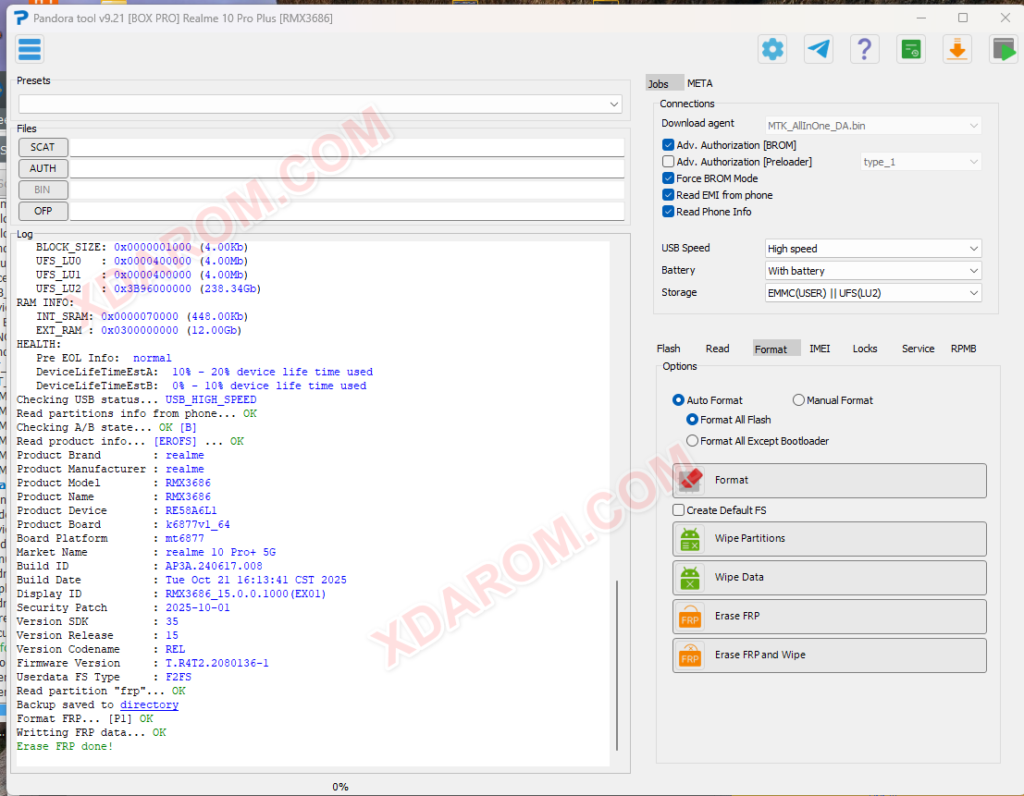
Task: Click the Erase FRP button
Action: pyautogui.click(x=829, y=616)
